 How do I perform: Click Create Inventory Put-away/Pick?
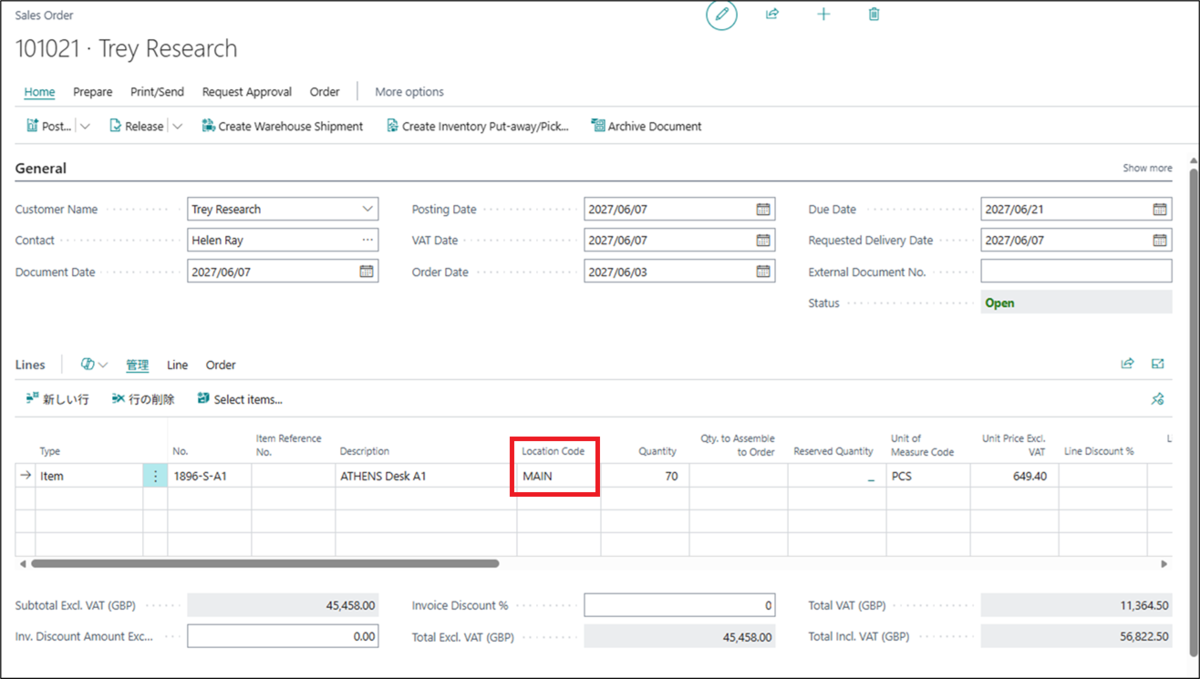tap(477, 127)
